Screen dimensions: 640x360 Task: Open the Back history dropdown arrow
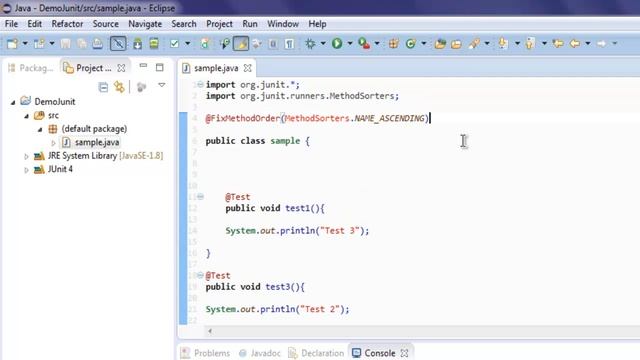coord(588,43)
